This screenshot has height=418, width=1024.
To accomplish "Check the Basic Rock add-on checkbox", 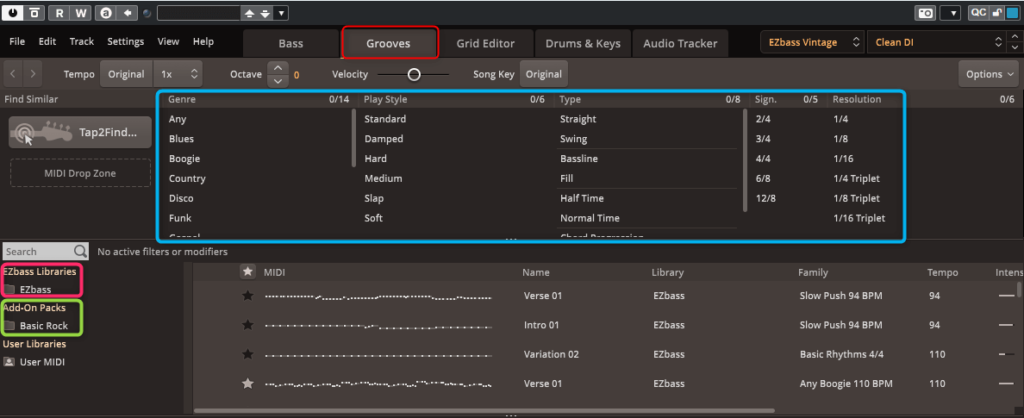I will click(10, 325).
